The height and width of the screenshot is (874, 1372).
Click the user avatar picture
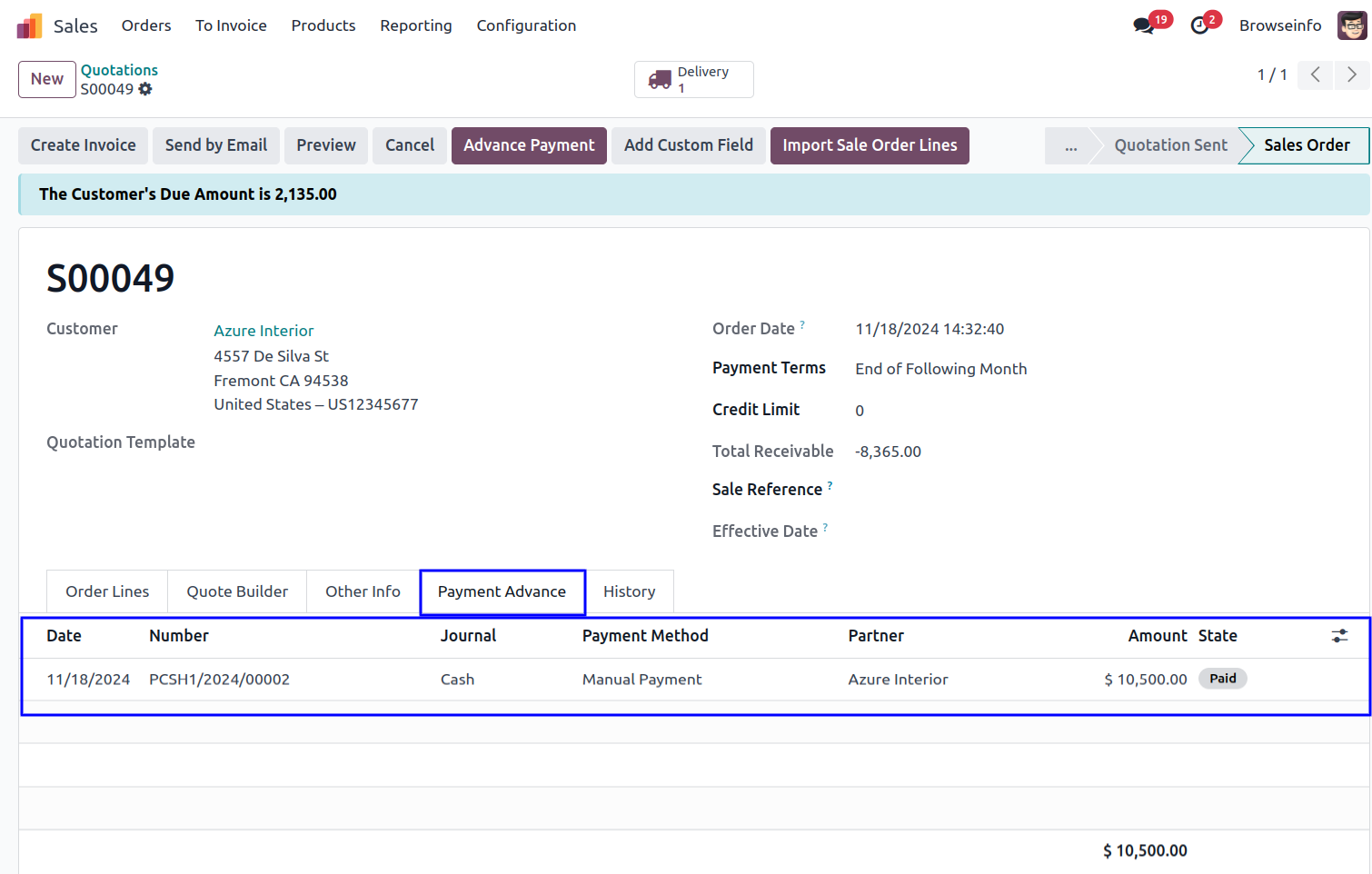1351,25
